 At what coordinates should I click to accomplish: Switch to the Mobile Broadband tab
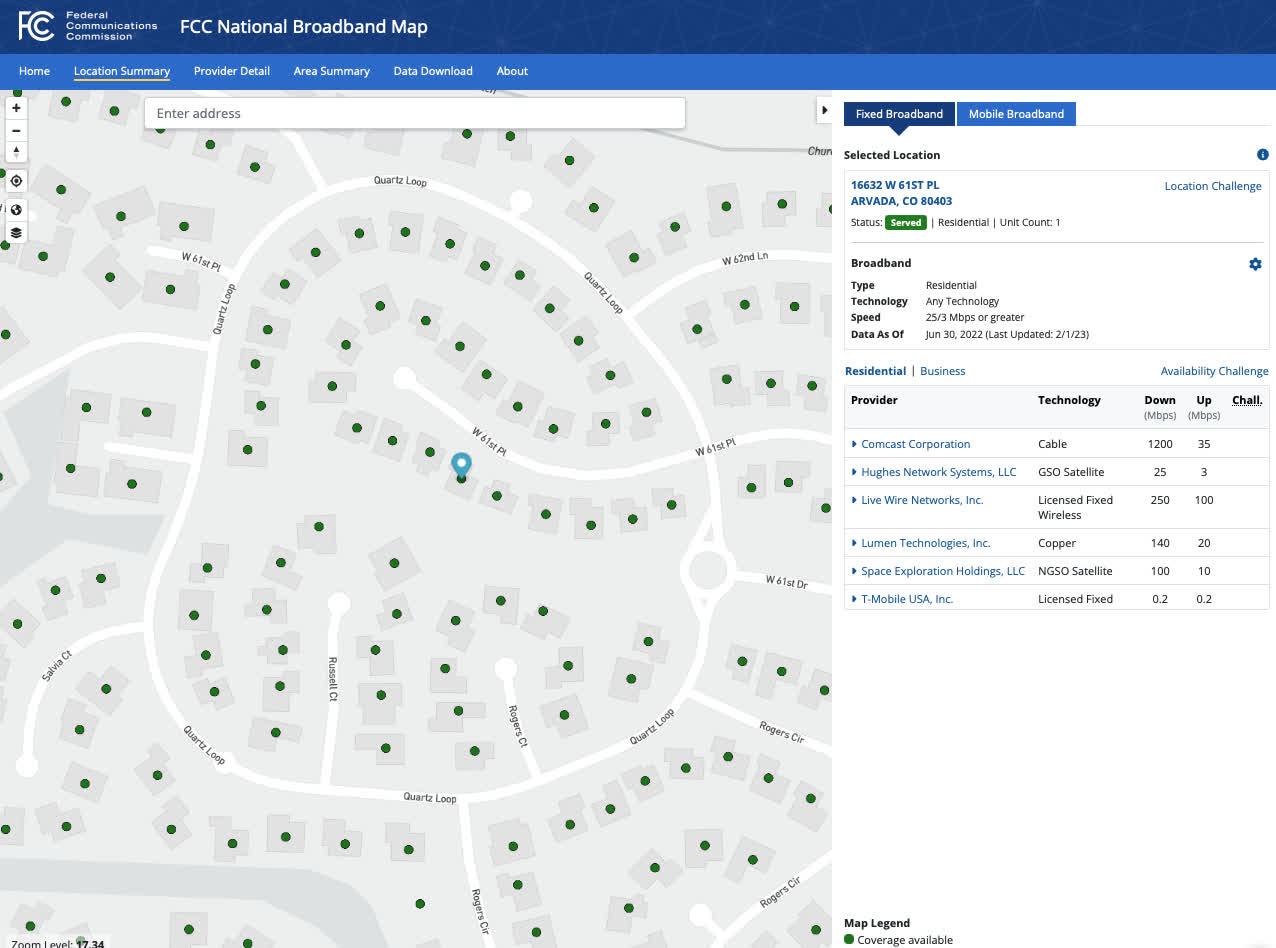tap(1016, 114)
